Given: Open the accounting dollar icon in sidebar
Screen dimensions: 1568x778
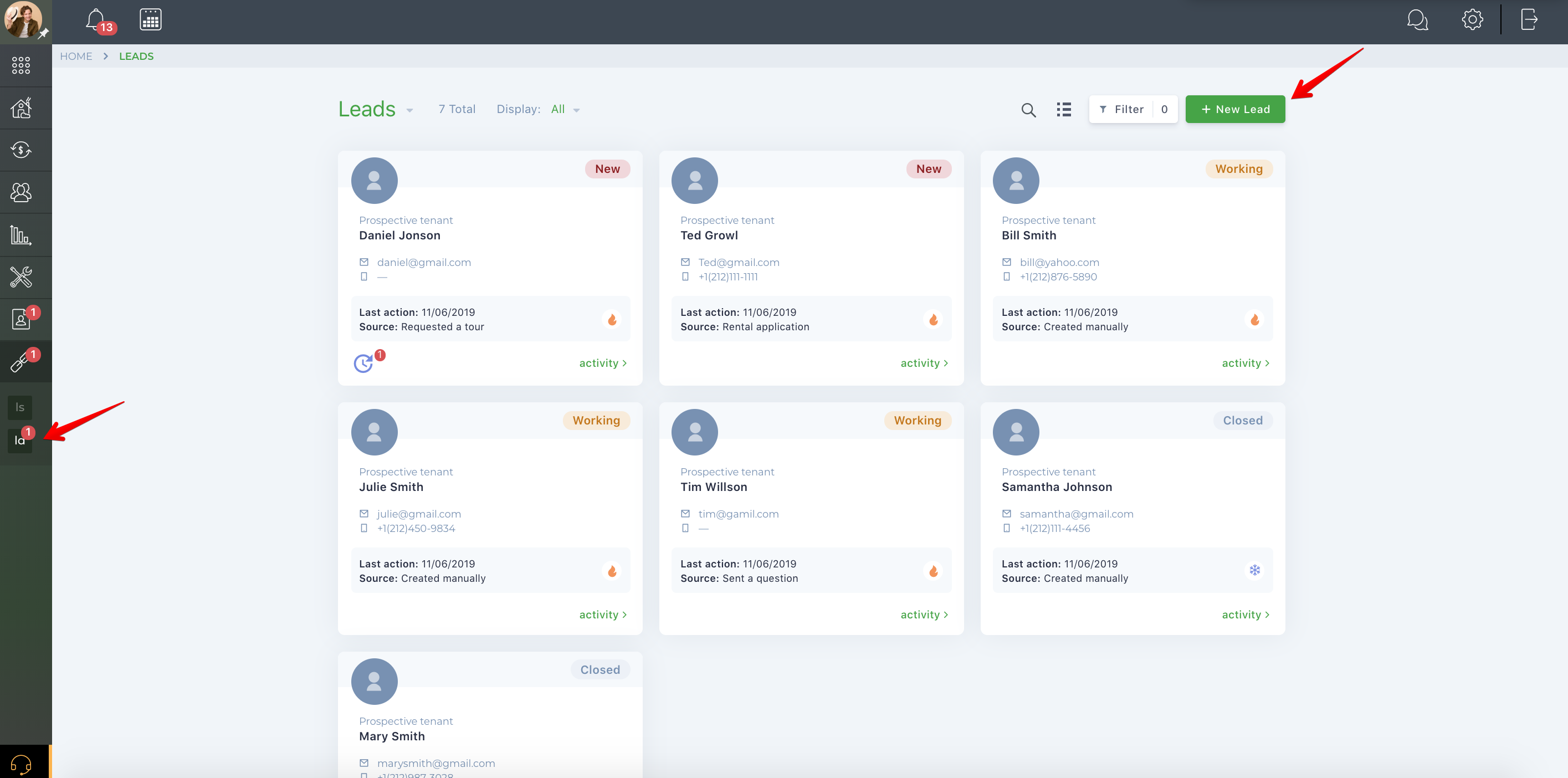Looking at the screenshot, I should click(x=21, y=150).
